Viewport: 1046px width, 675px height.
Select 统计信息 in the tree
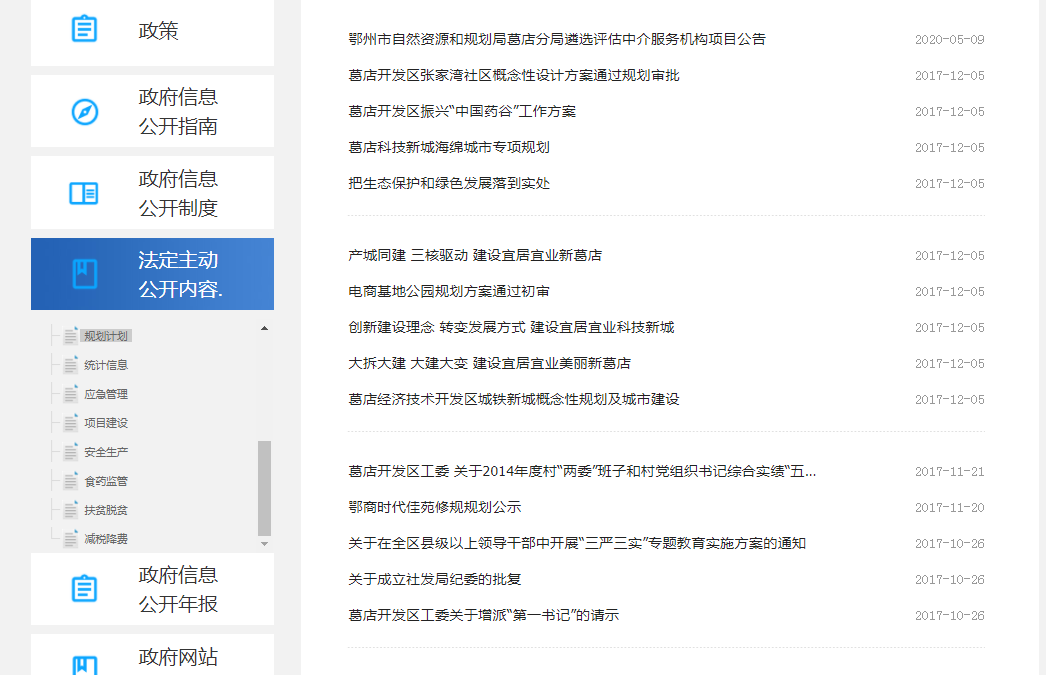(x=106, y=365)
